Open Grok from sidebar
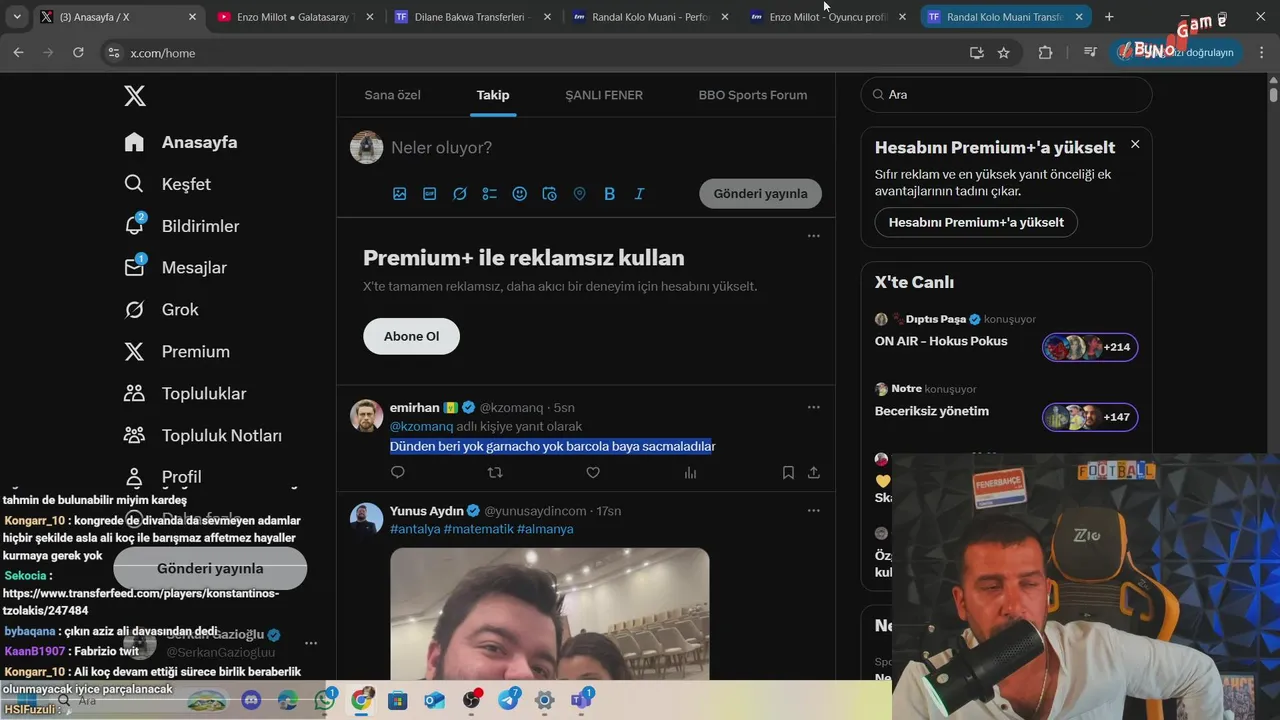 pos(161,310)
